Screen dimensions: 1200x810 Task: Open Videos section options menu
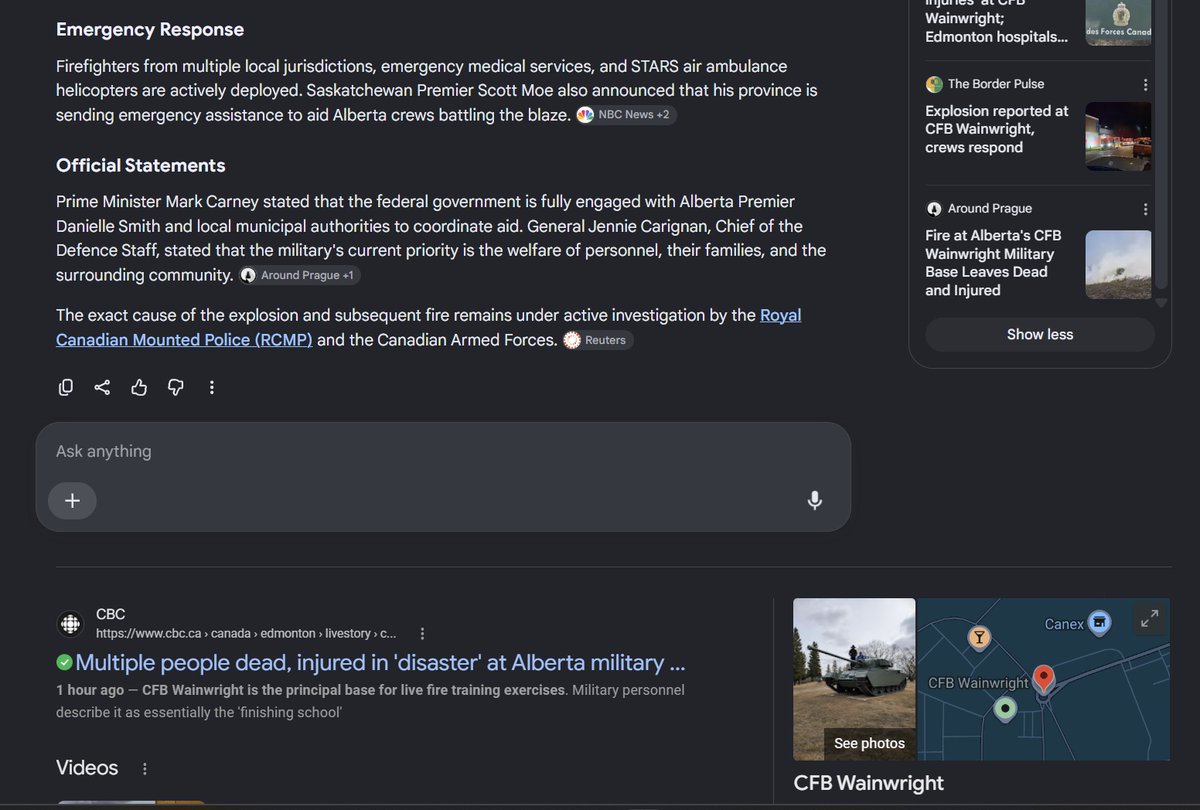tap(145, 769)
